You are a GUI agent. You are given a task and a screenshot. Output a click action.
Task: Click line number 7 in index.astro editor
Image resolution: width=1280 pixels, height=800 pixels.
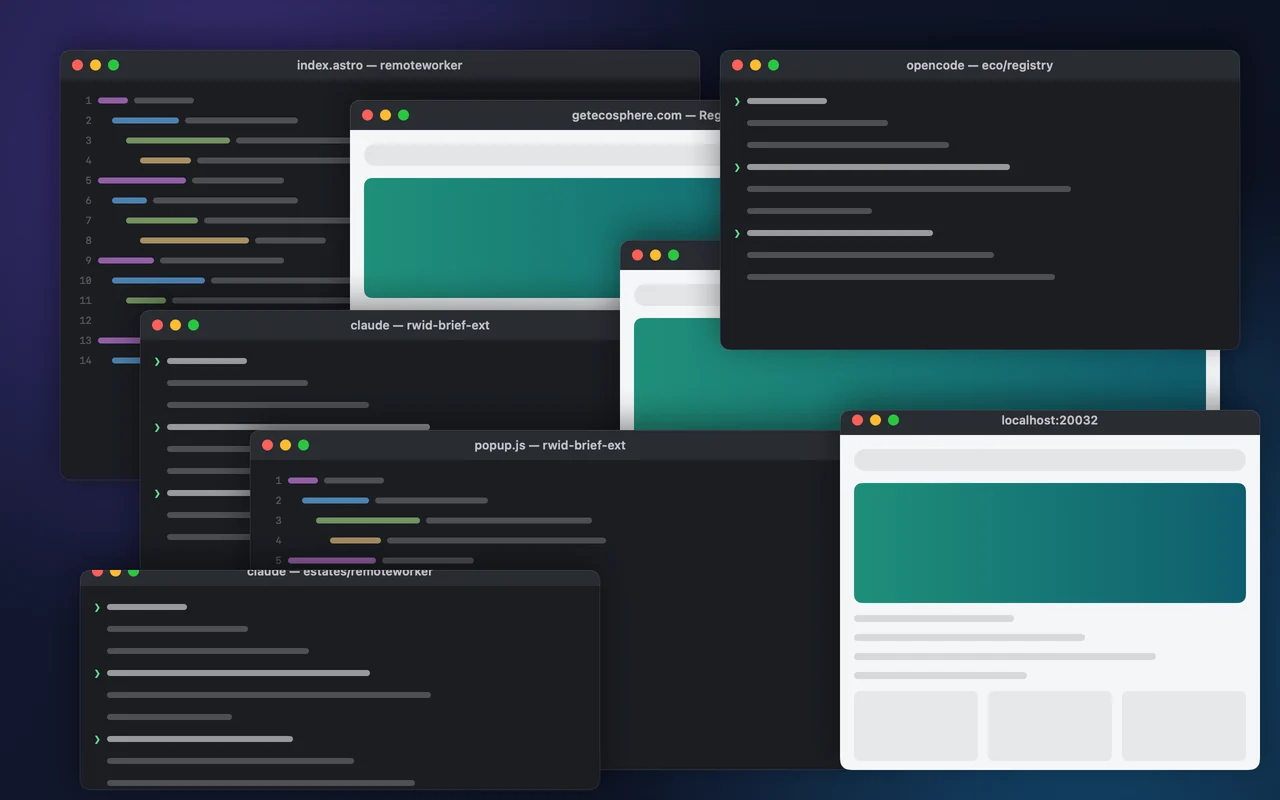(x=88, y=220)
